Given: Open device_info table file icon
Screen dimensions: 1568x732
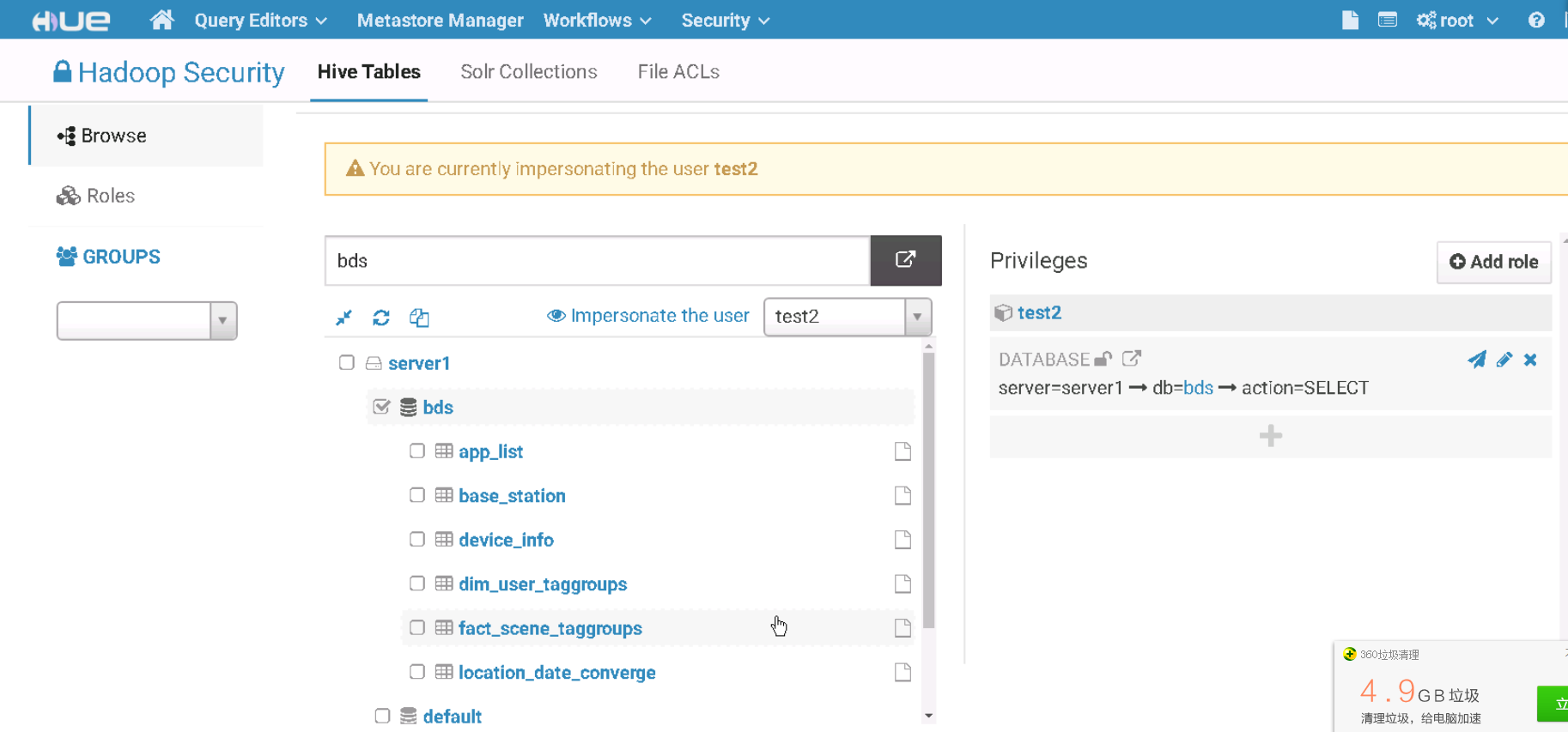Looking at the screenshot, I should click(903, 540).
